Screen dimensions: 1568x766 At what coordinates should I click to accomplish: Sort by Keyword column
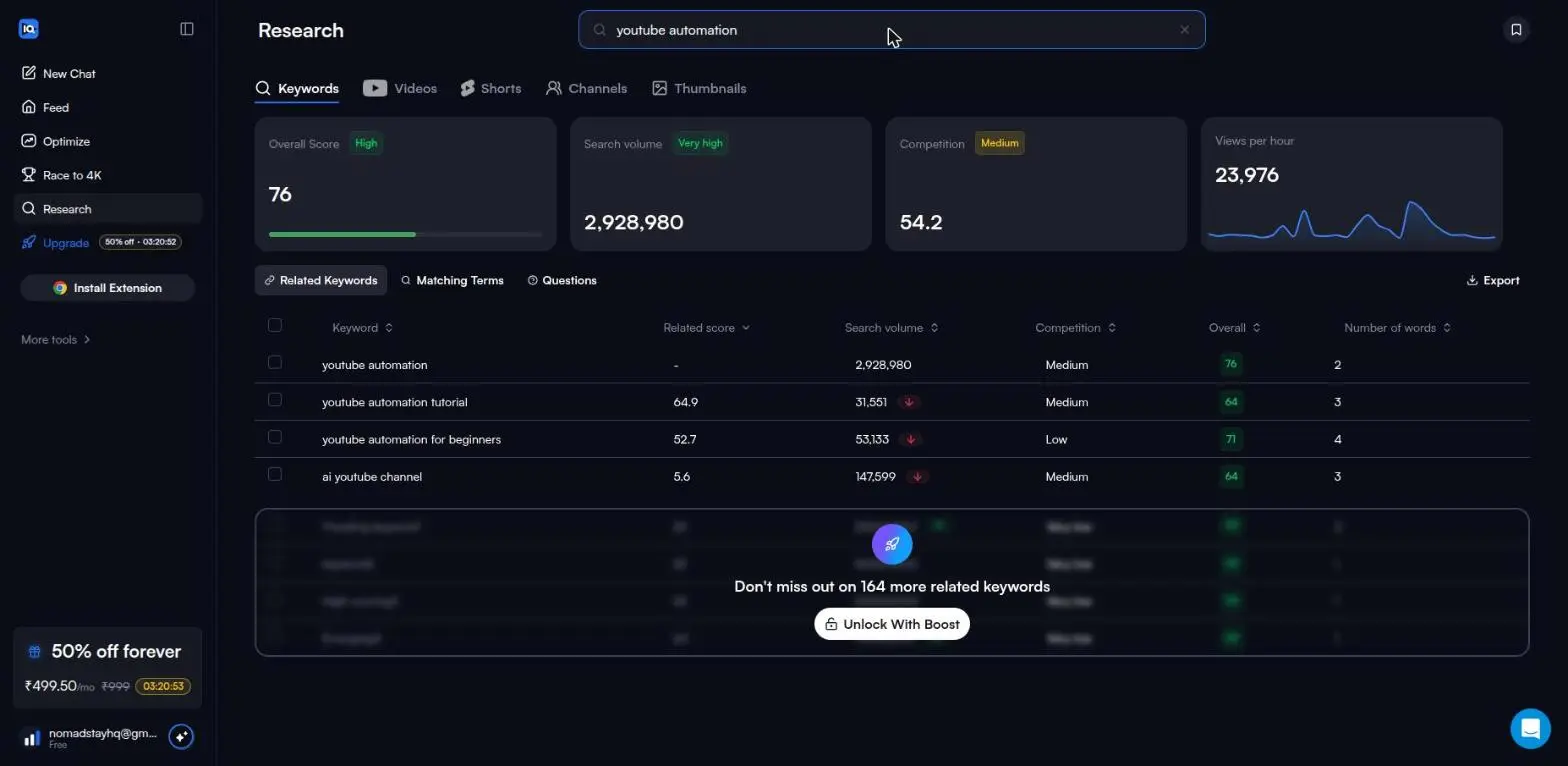coord(362,328)
